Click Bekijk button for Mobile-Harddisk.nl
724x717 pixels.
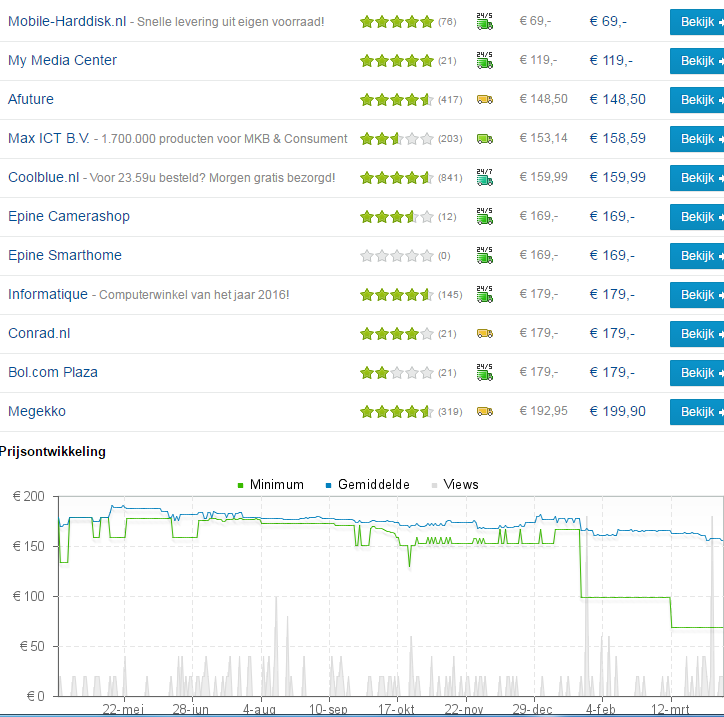(697, 22)
